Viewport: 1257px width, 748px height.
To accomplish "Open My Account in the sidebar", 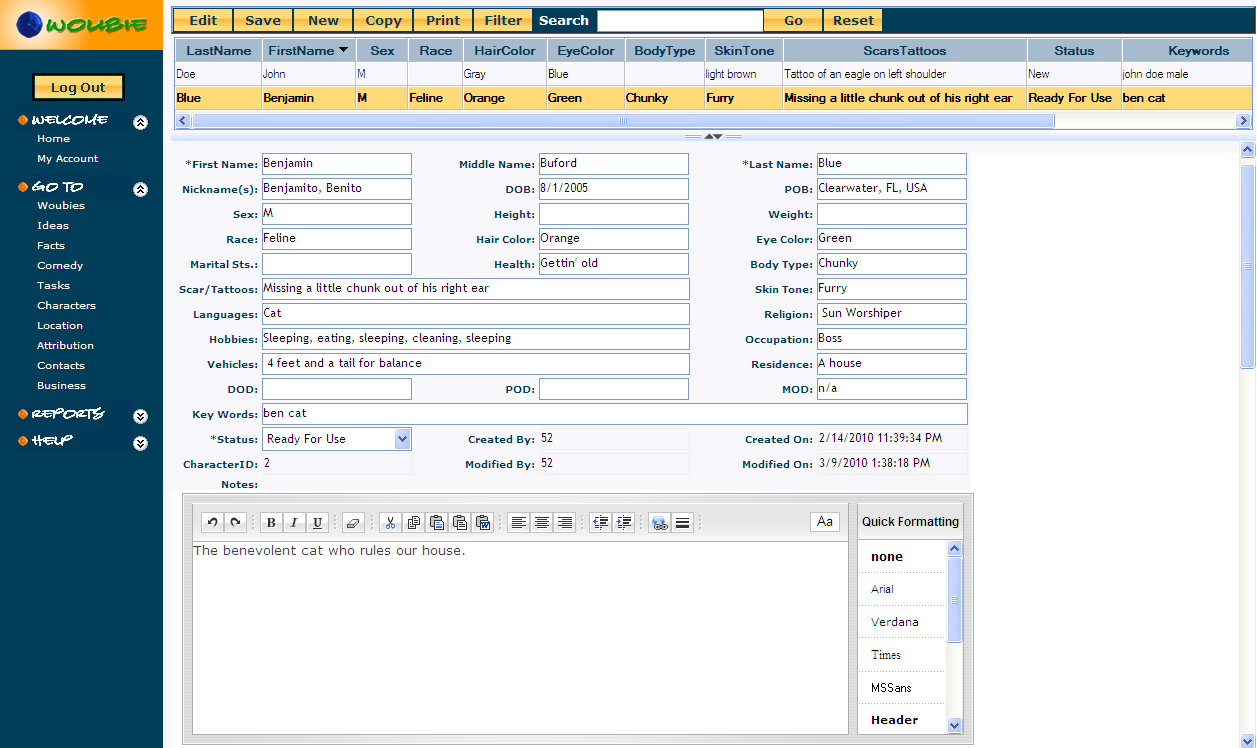I will [68, 159].
